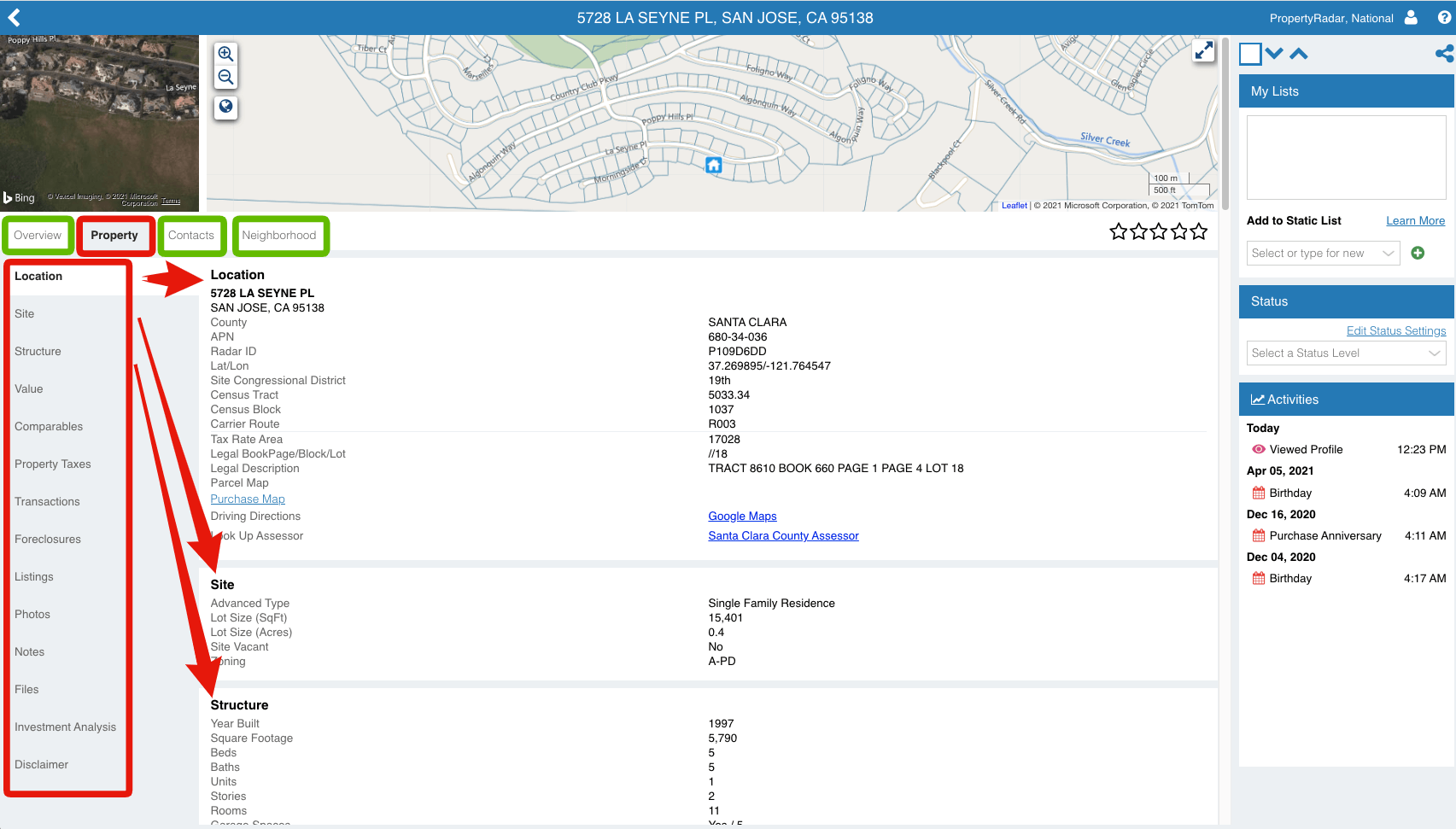Open Google Maps driving directions link
The image size is (1456, 829).
(742, 517)
